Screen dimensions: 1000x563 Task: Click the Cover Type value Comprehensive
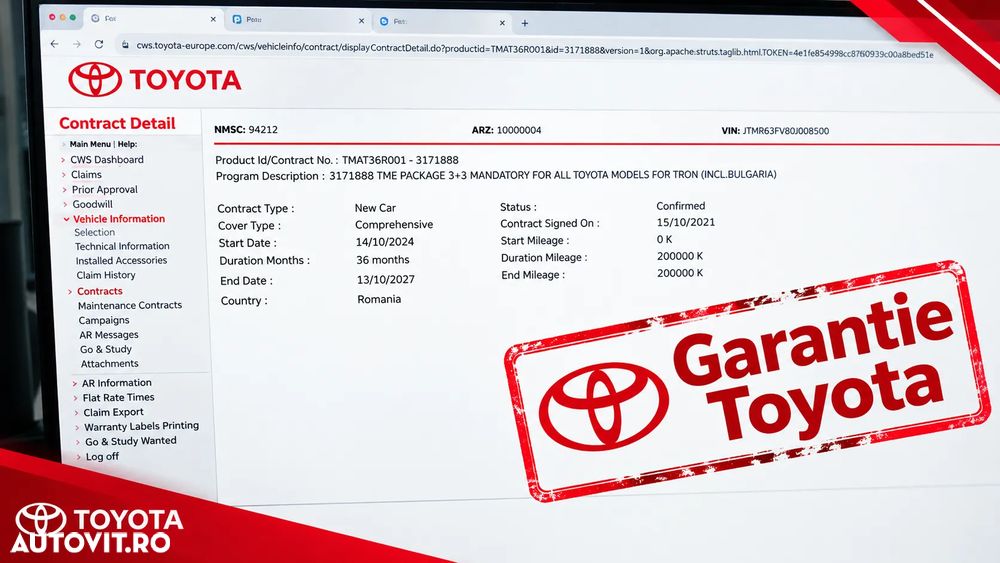click(393, 224)
